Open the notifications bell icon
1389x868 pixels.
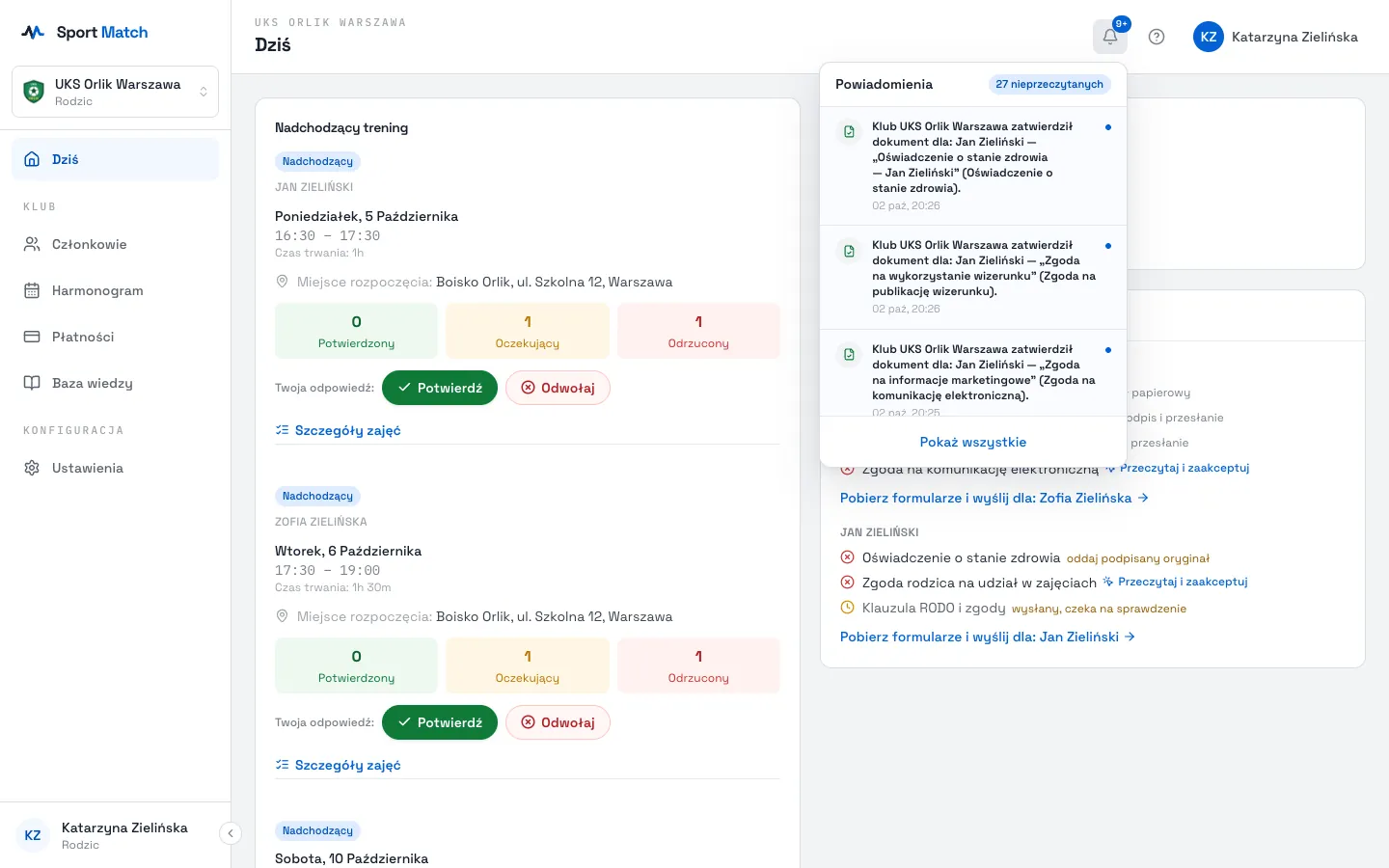point(1110,37)
